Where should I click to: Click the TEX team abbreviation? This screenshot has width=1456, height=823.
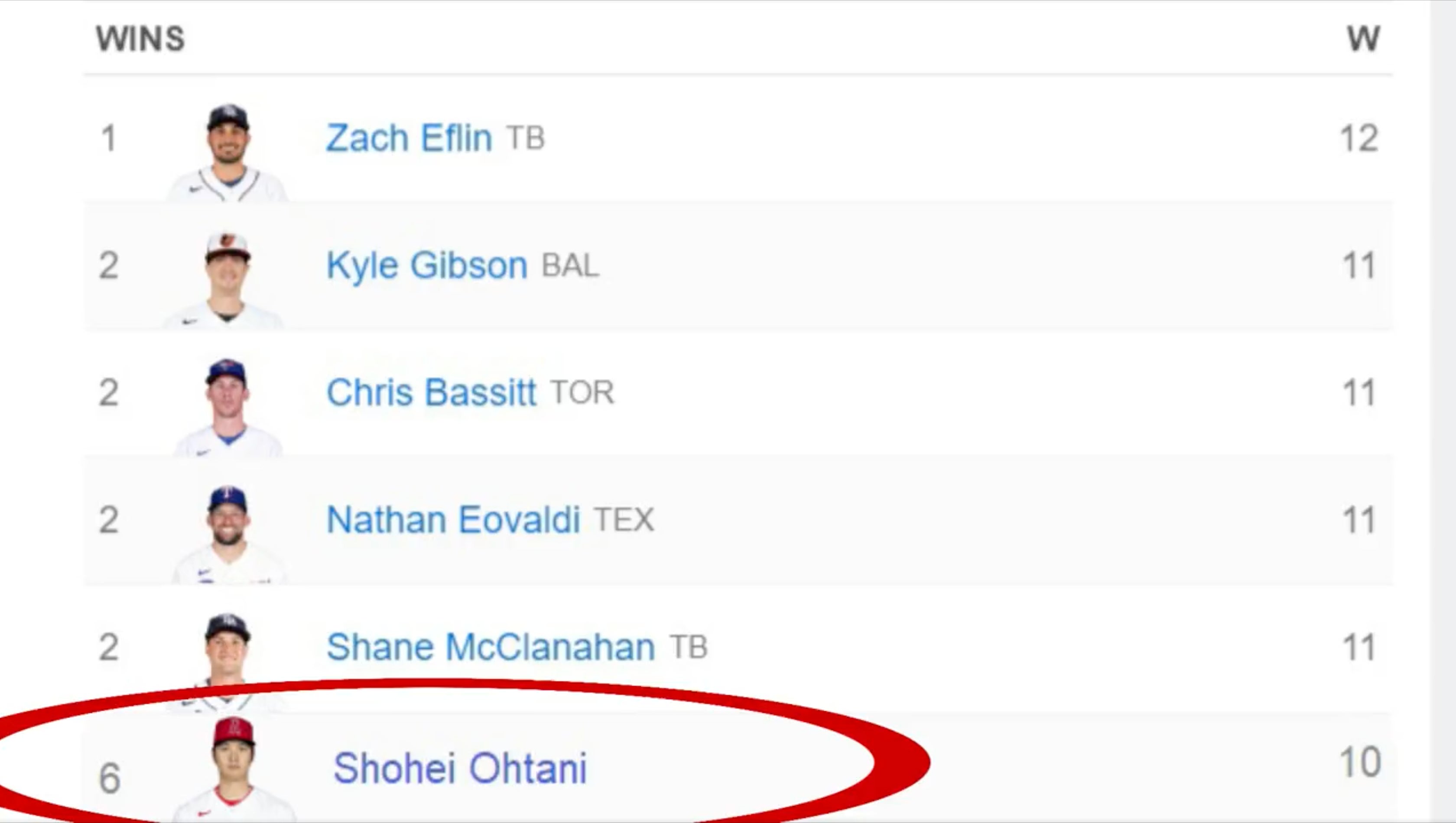(x=624, y=519)
